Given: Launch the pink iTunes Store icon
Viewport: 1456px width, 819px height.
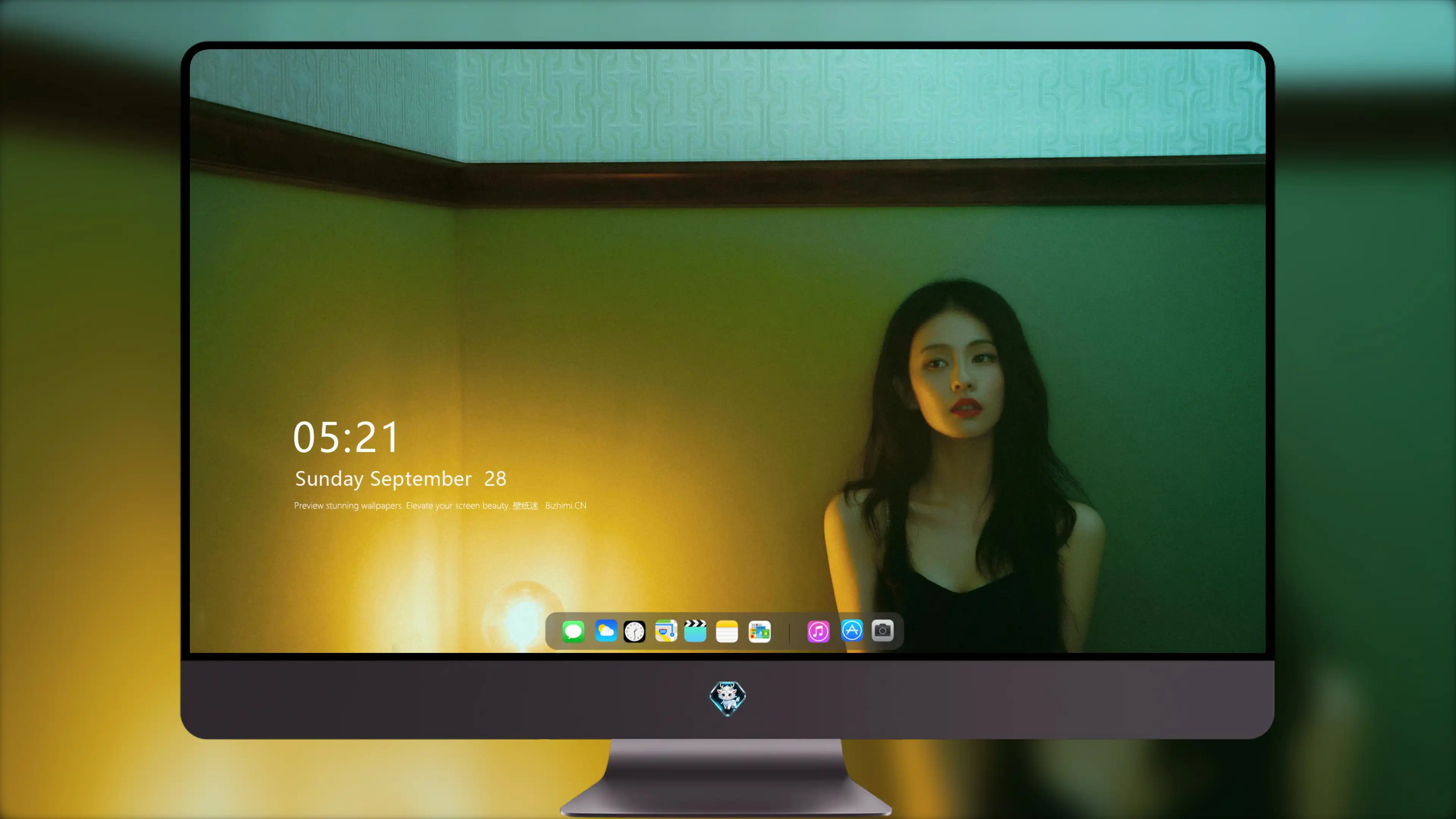Looking at the screenshot, I should click(x=819, y=631).
